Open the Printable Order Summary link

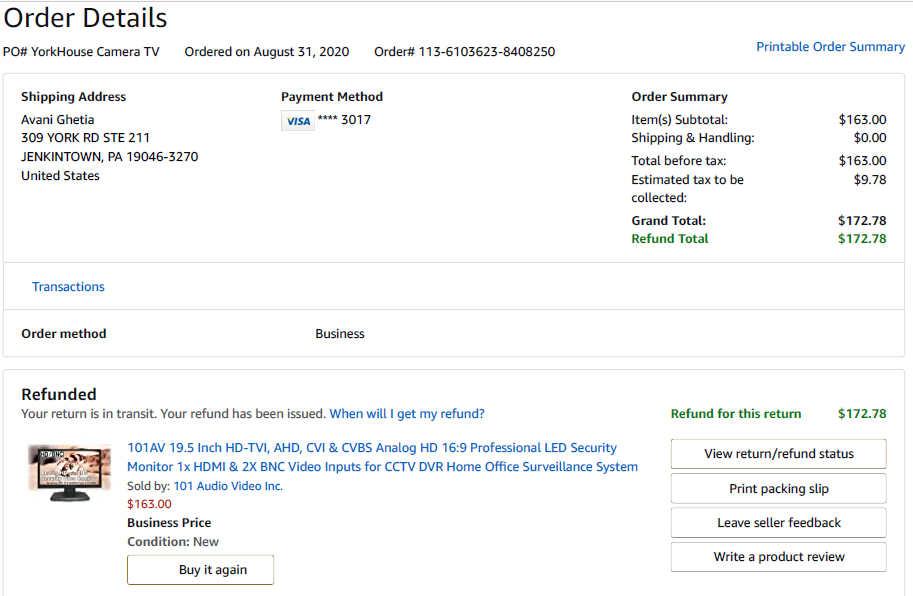(830, 47)
